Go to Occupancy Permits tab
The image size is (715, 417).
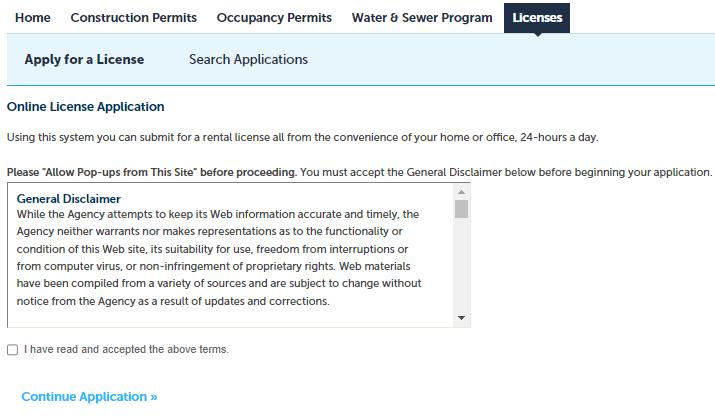point(274,17)
